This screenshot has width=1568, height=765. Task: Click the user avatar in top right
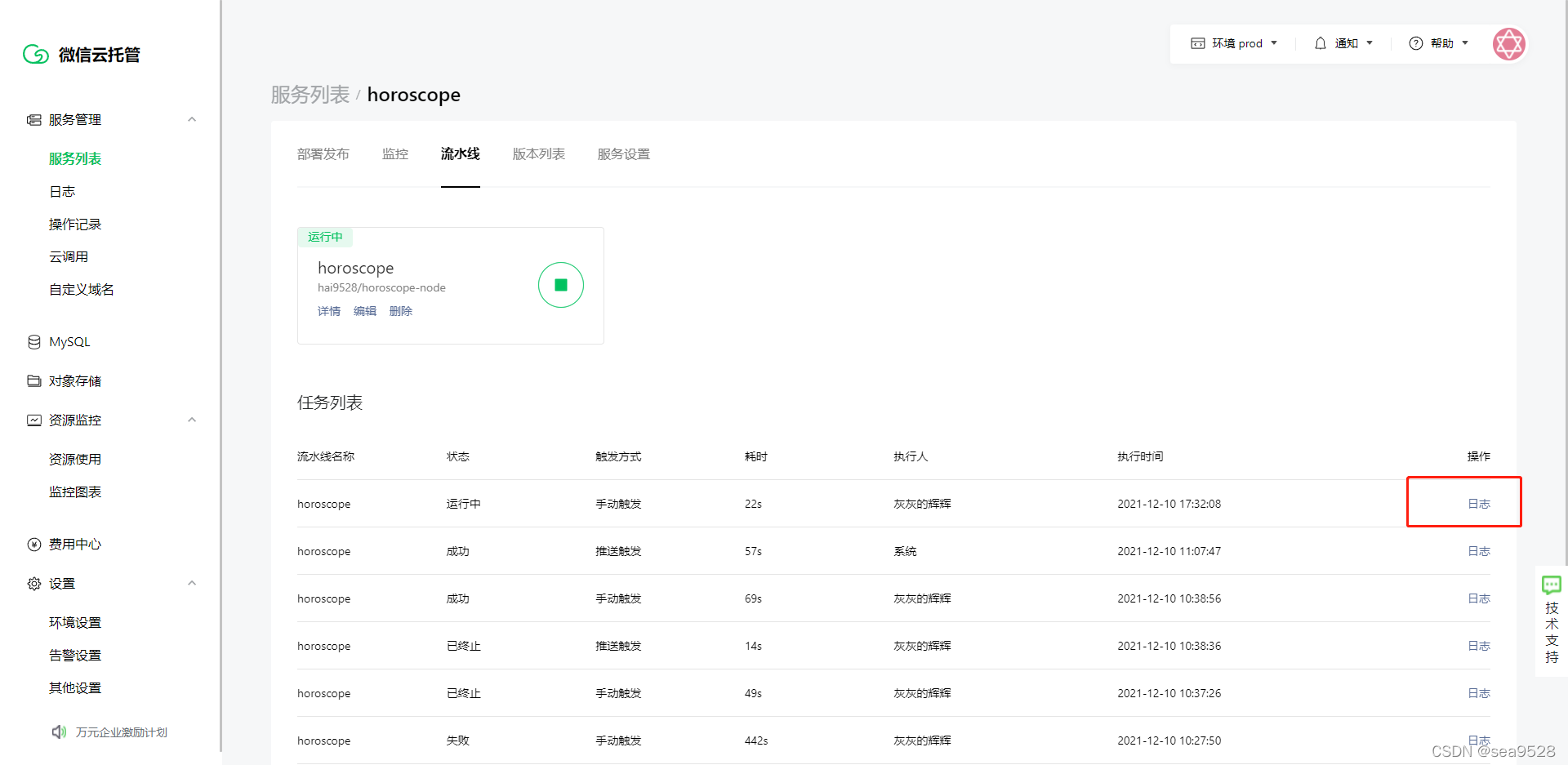1508,43
